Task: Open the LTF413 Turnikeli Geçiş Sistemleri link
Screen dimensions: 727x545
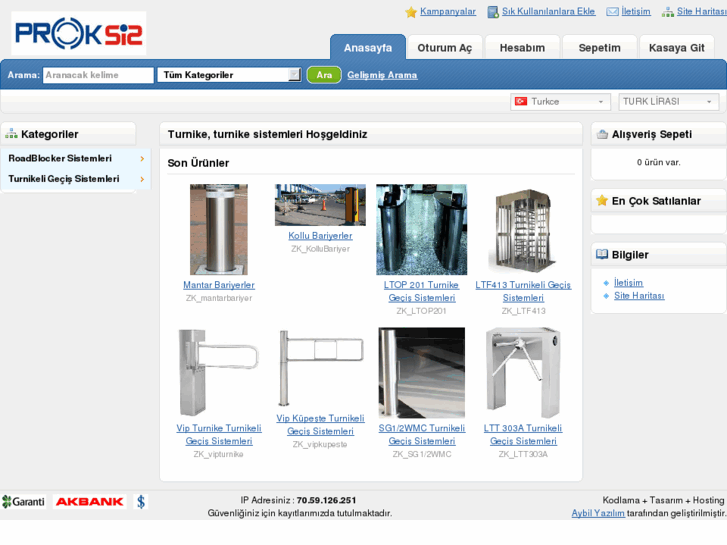Action: (x=523, y=292)
